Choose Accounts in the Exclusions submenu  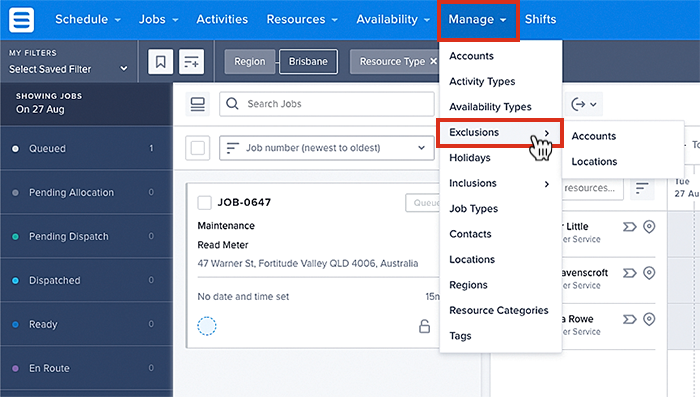593,136
